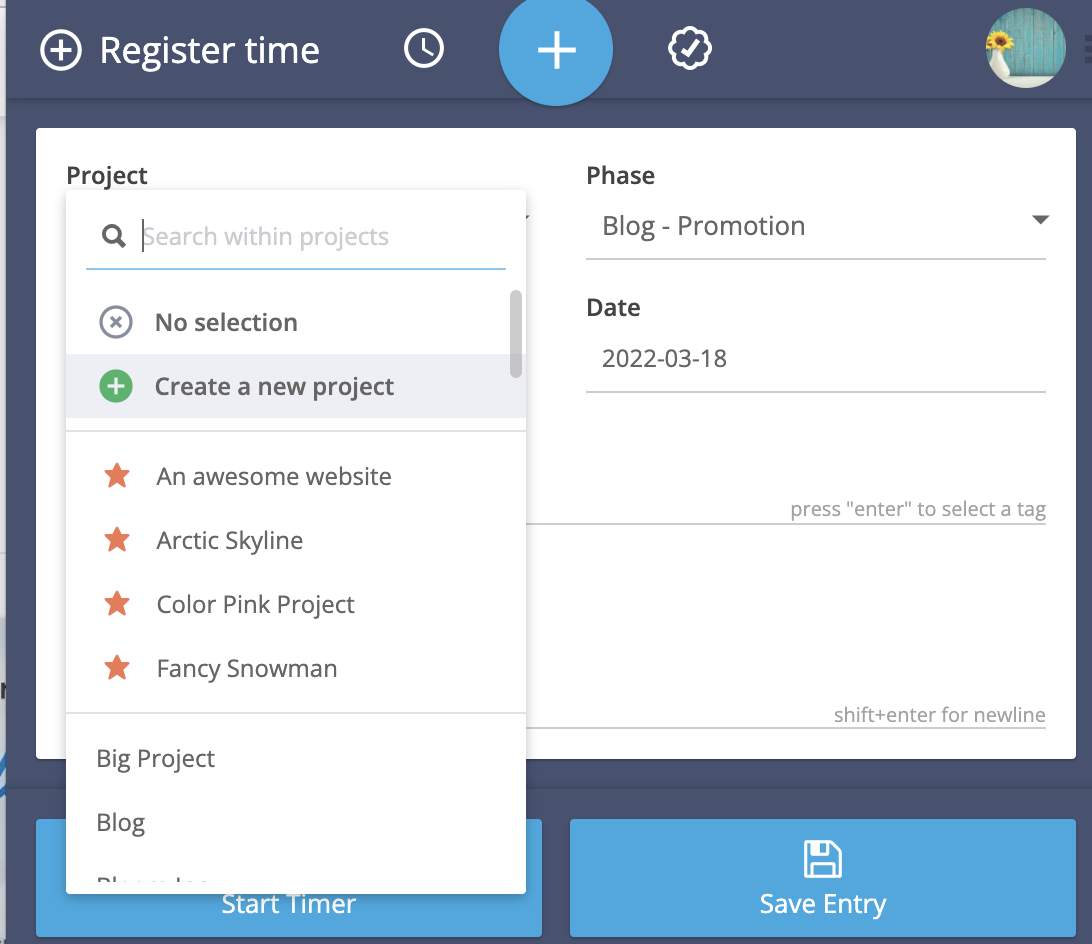Click the search magnifier icon

114,236
